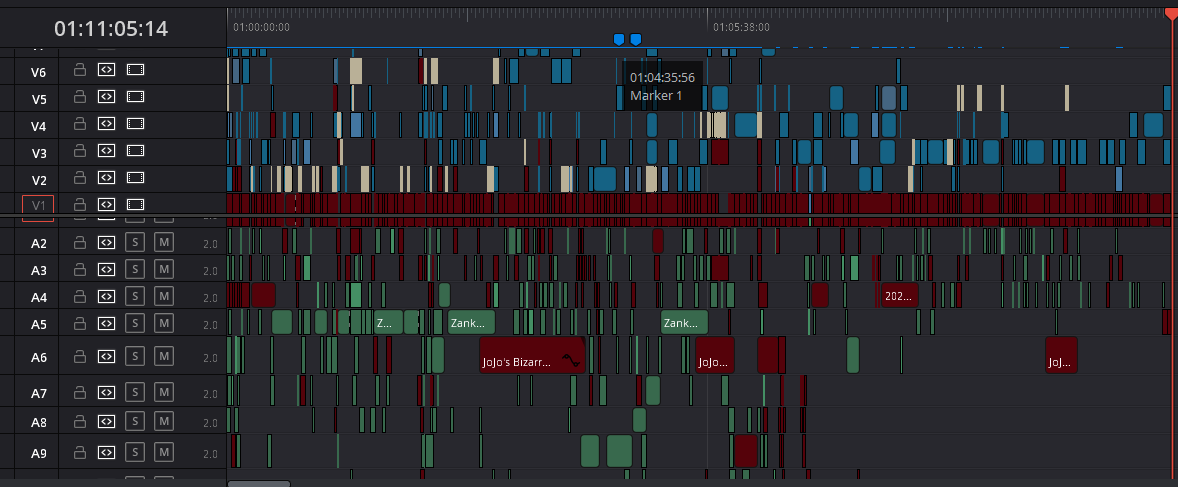Viewport: 1178px width, 487px height.
Task: Lock the A4 audio track
Action: click(x=79, y=297)
